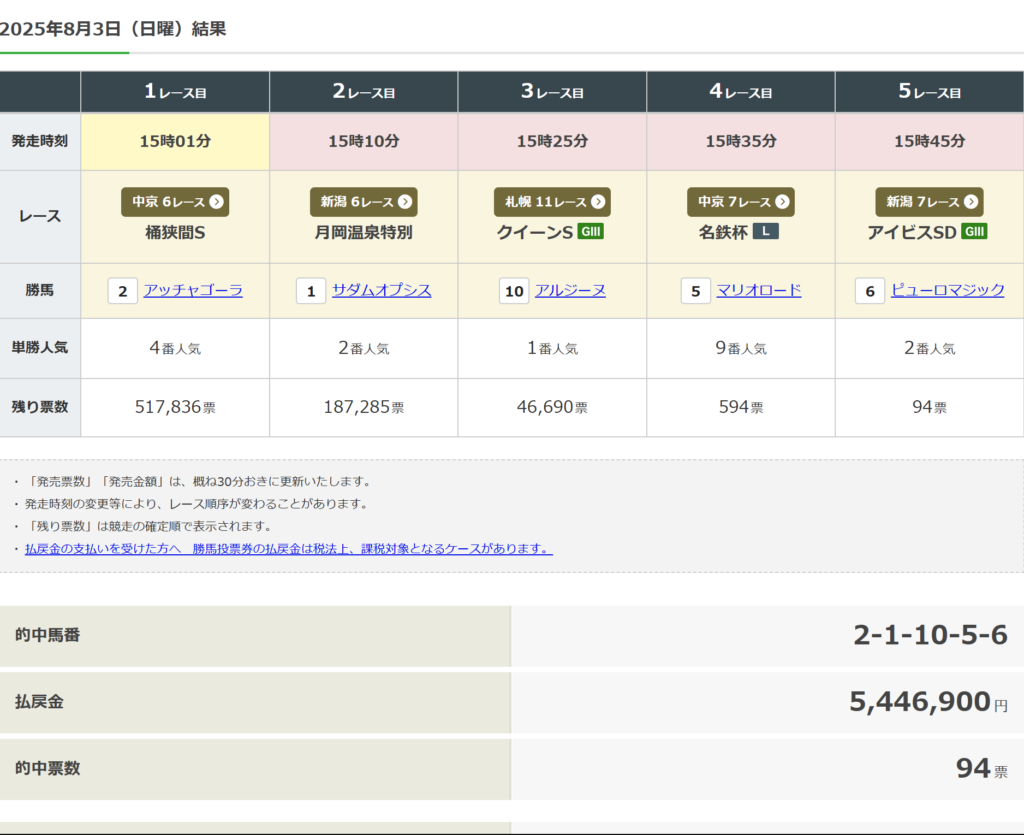The image size is (1024, 835).
Task: Click horse number box 2 for アッチャゴーラ
Action: click(x=122, y=291)
